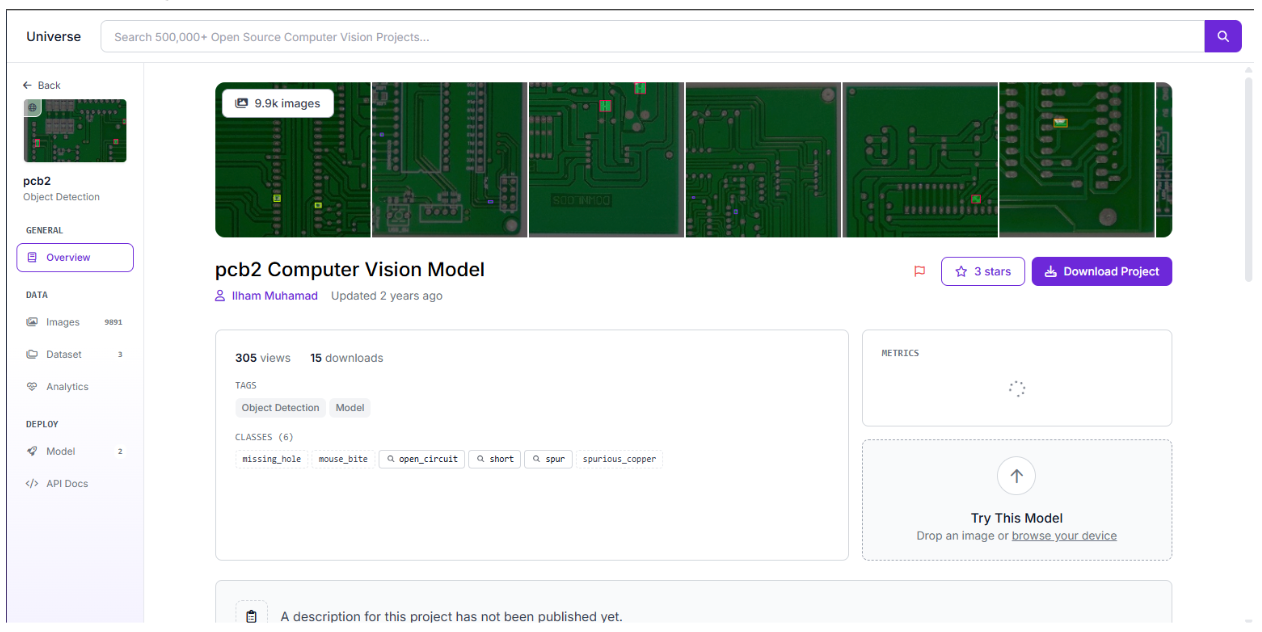Click the Universe logo text
Screen dimensions: 1262x632
[54, 36]
